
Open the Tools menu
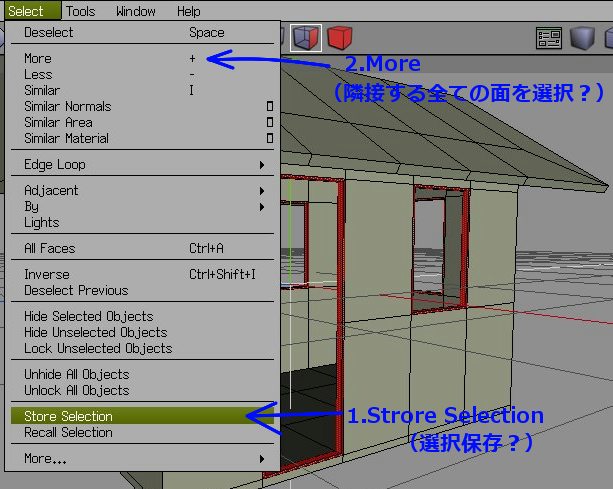80,11
